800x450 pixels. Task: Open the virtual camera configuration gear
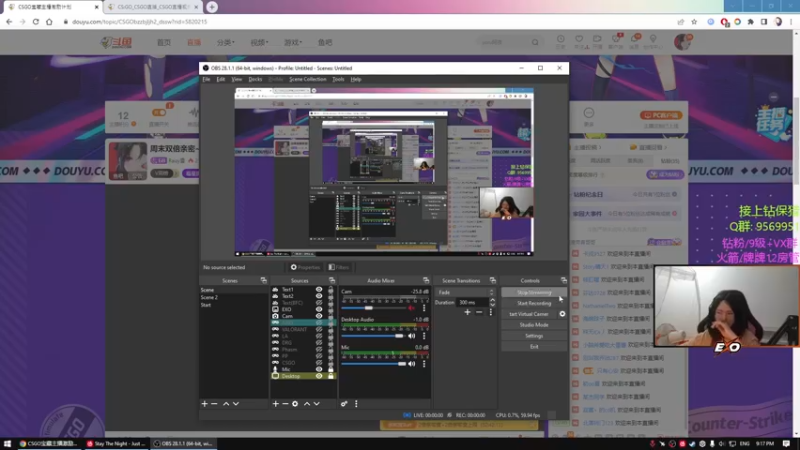(562, 314)
